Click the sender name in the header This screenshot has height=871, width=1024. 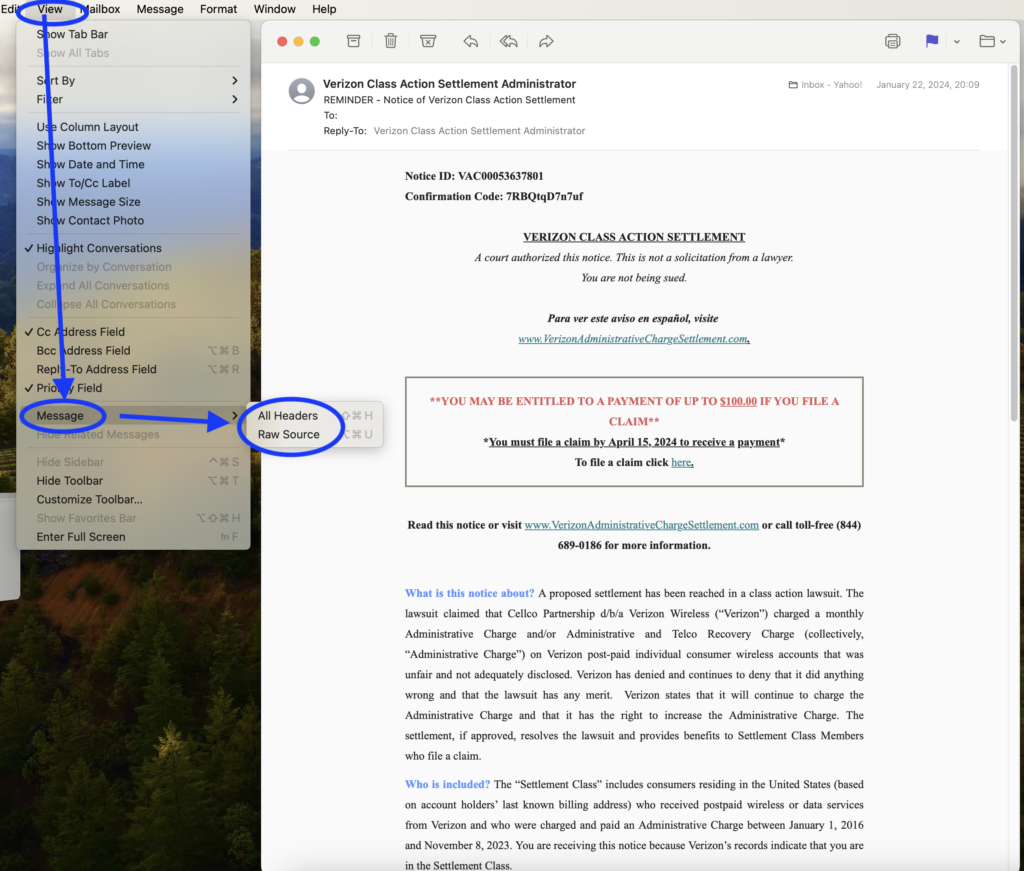pos(449,84)
